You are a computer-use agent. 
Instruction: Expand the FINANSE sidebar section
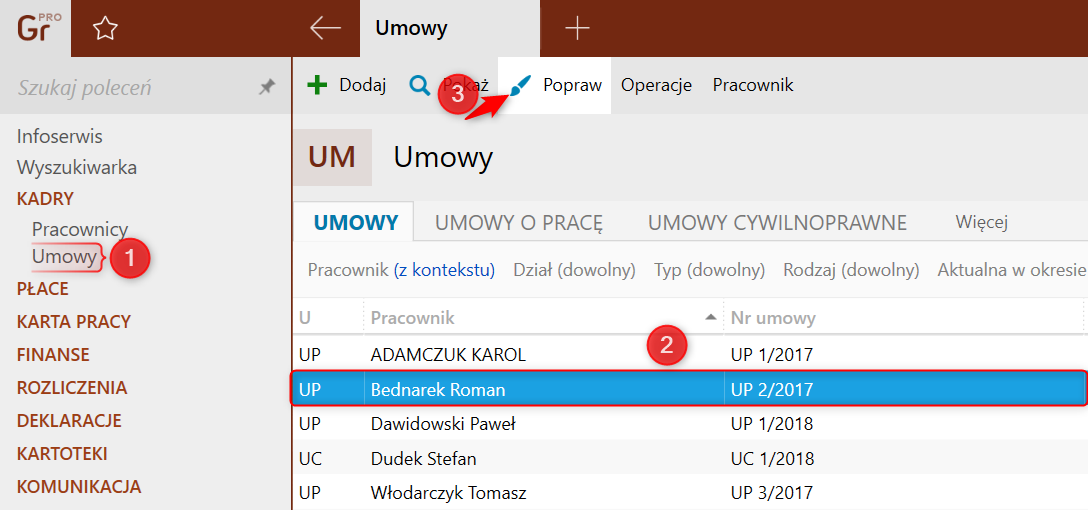tap(53, 355)
